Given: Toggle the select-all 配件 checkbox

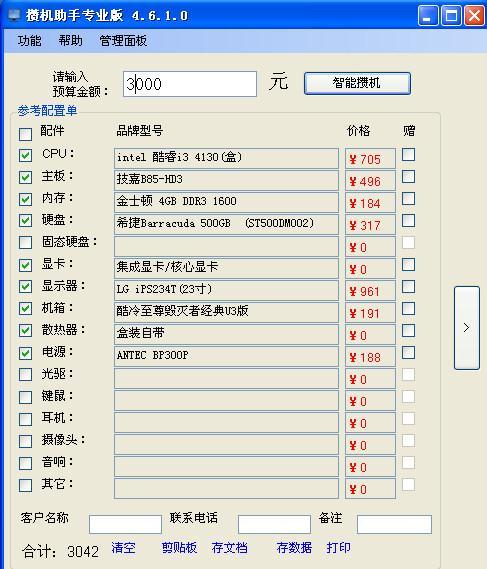Looking at the screenshot, I should [x=25, y=134].
